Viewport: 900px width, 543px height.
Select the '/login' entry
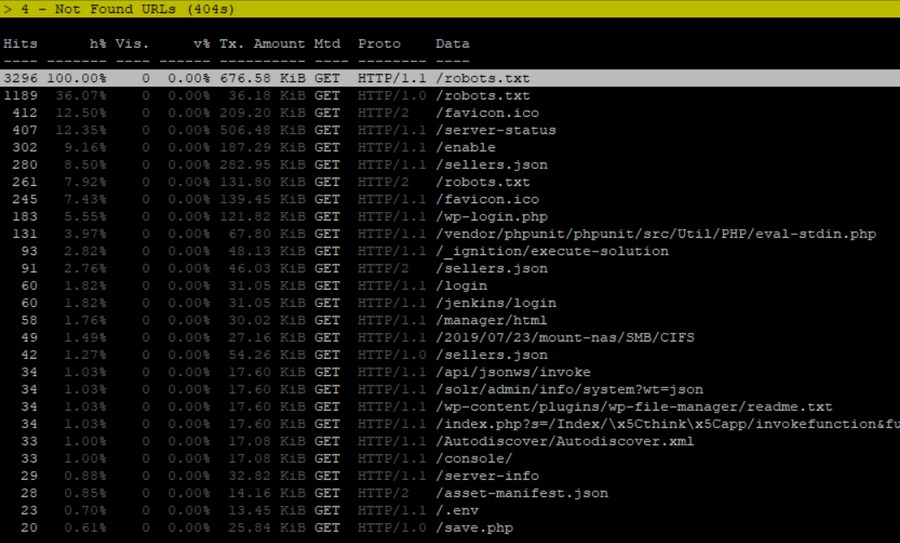tap(461, 285)
